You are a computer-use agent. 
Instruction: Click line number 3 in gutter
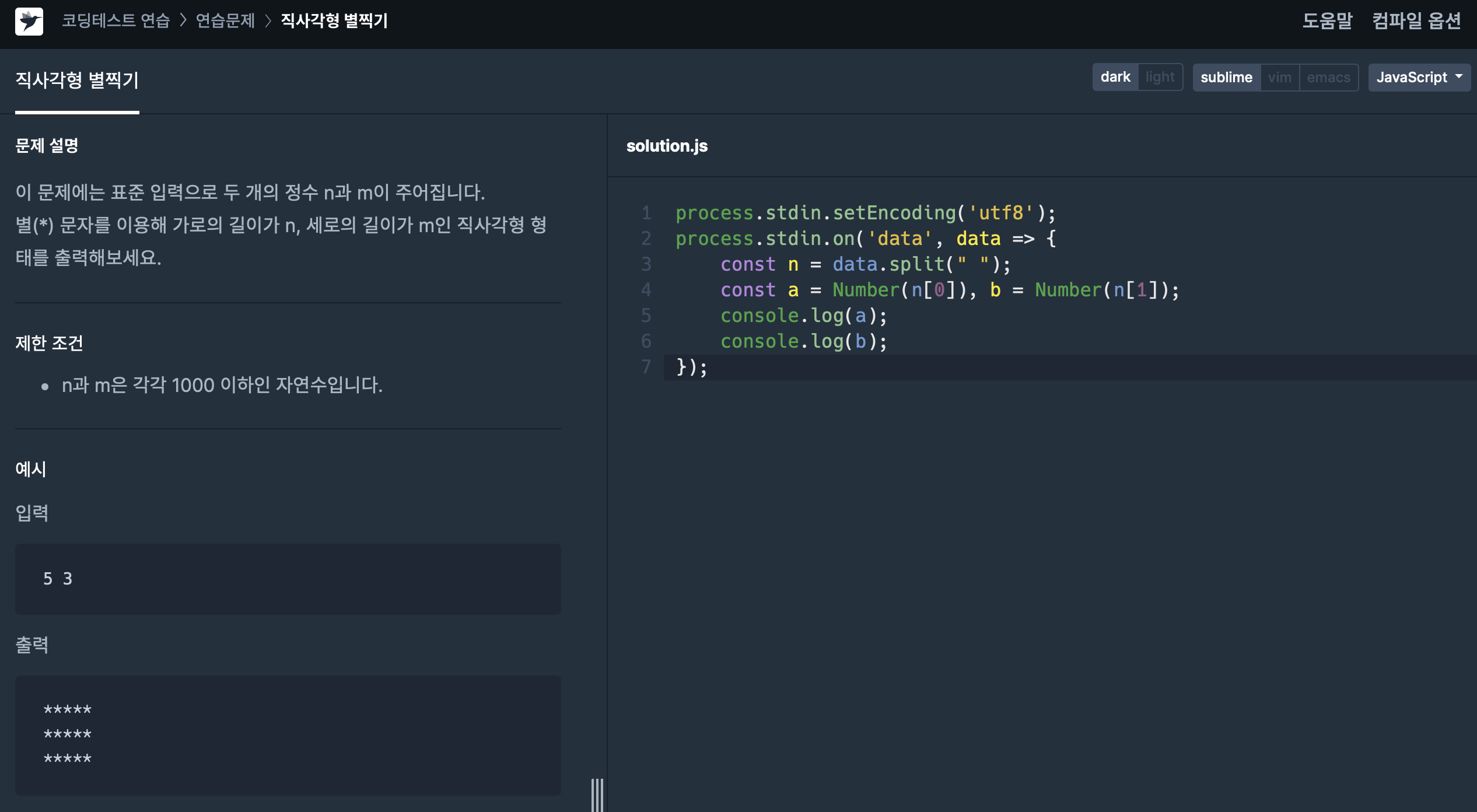(x=646, y=264)
